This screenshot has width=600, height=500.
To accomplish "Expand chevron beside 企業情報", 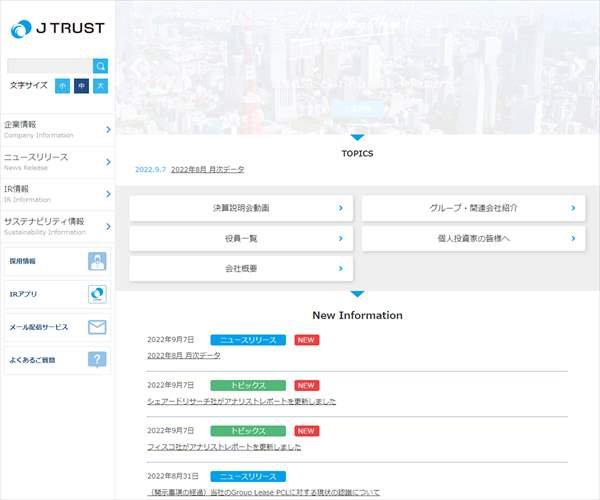I will point(108,130).
